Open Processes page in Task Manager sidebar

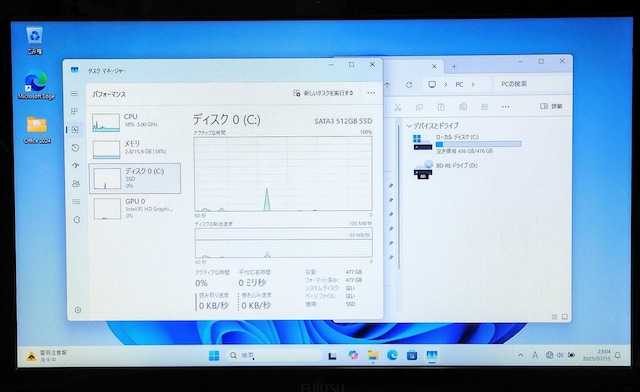(74, 111)
